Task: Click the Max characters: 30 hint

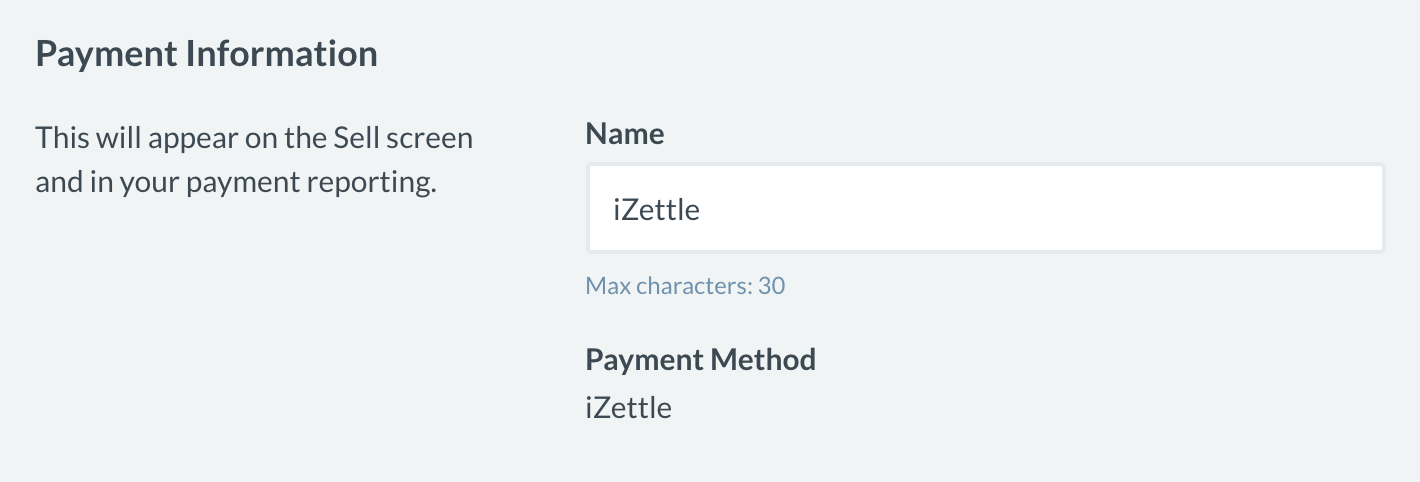Action: coord(685,286)
